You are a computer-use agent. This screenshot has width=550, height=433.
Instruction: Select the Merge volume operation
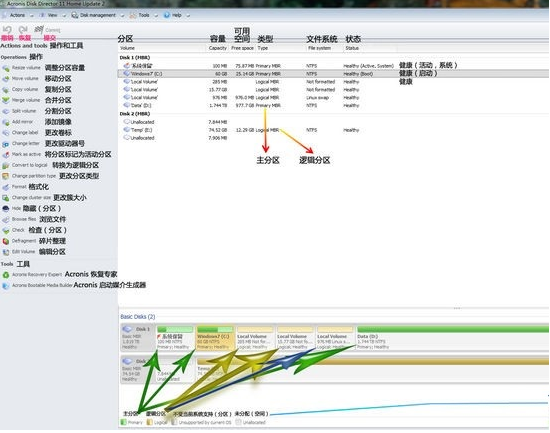21,100
